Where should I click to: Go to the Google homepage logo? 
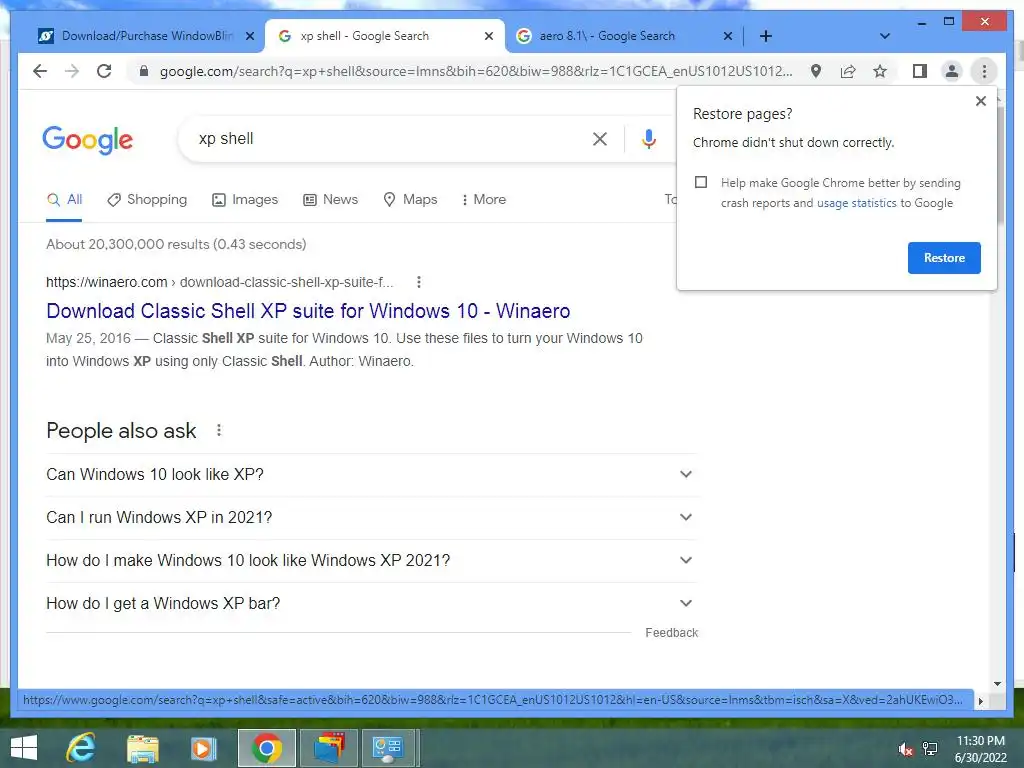point(88,140)
